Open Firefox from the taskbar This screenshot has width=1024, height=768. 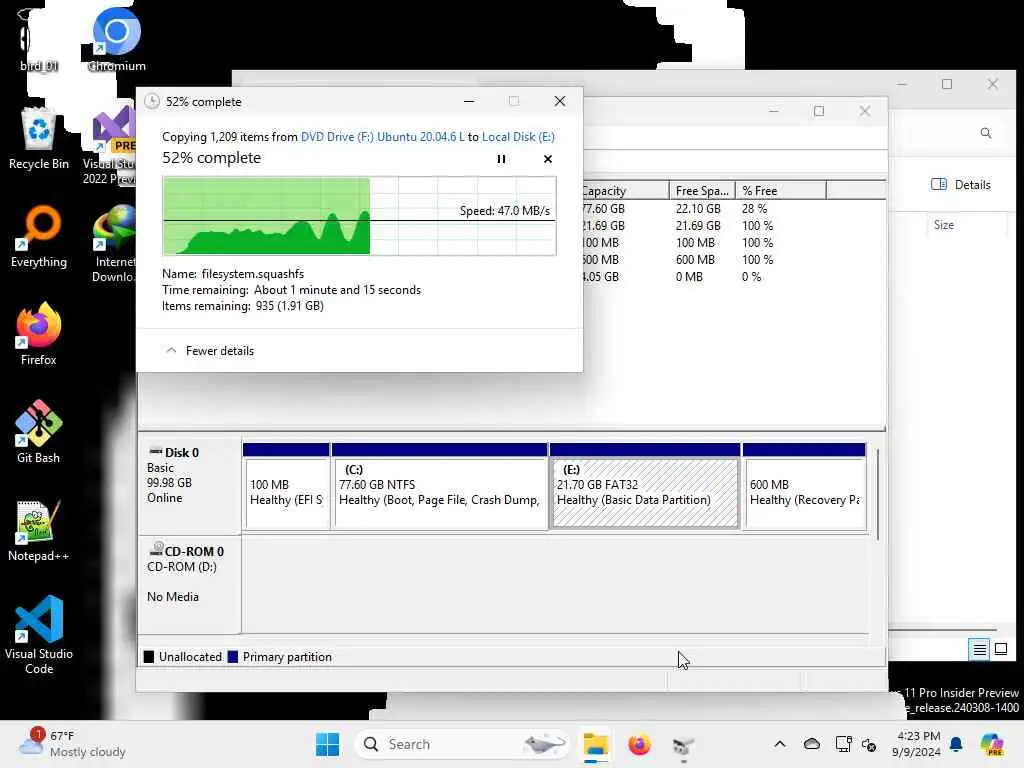[x=639, y=744]
